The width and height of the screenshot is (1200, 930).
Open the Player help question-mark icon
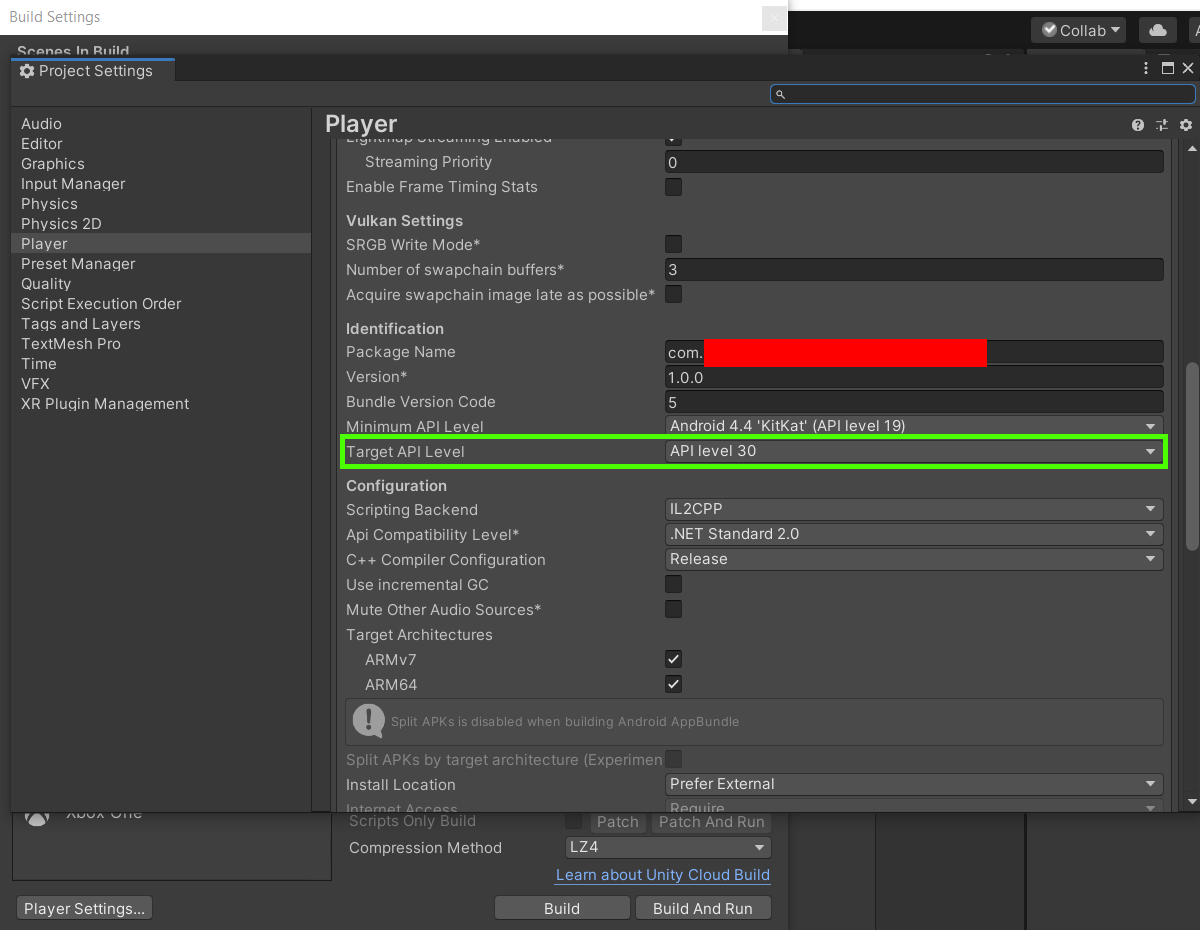[x=1138, y=125]
